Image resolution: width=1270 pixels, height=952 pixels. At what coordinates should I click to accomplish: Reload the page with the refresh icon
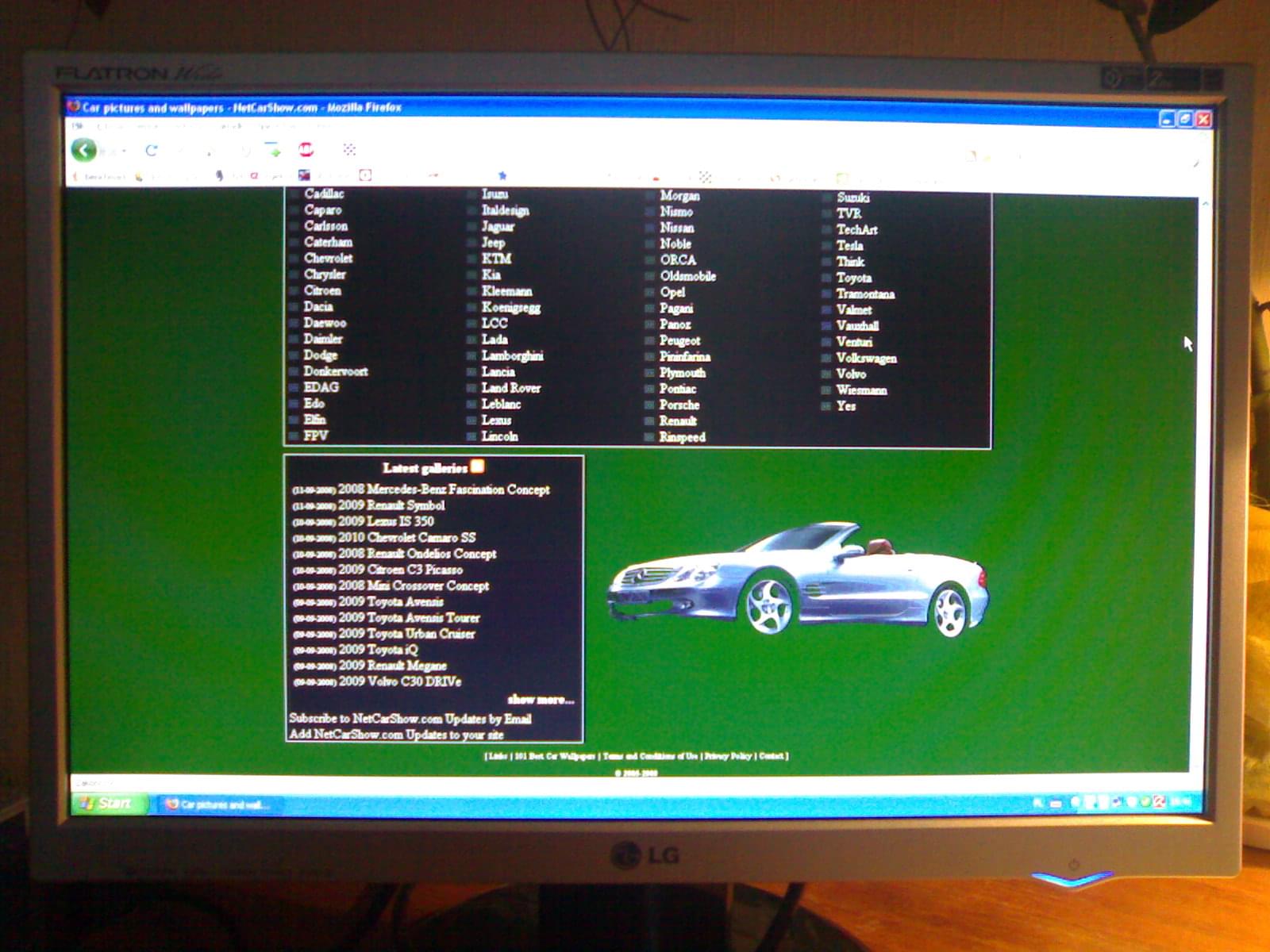(151, 150)
